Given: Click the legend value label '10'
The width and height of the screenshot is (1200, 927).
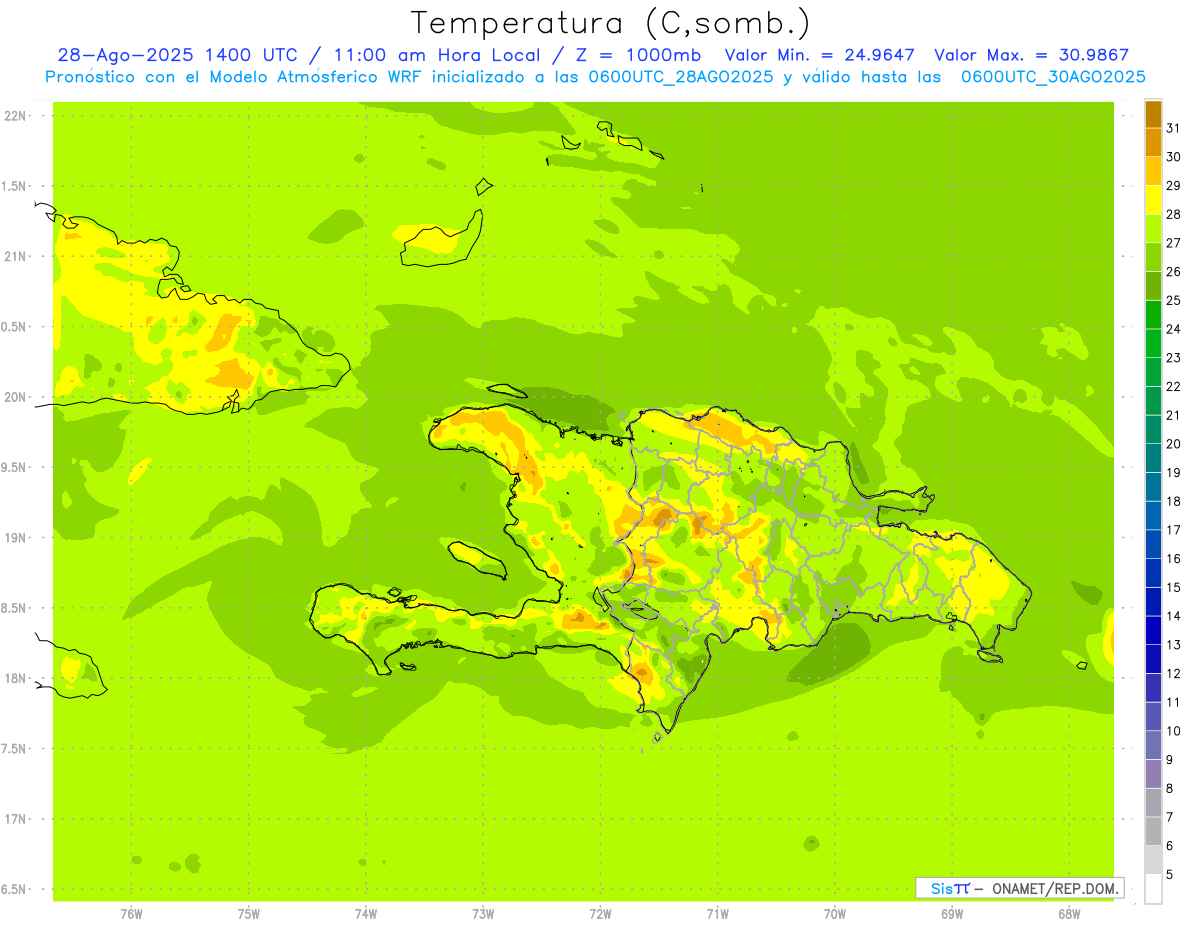Looking at the screenshot, I should point(1173,731).
